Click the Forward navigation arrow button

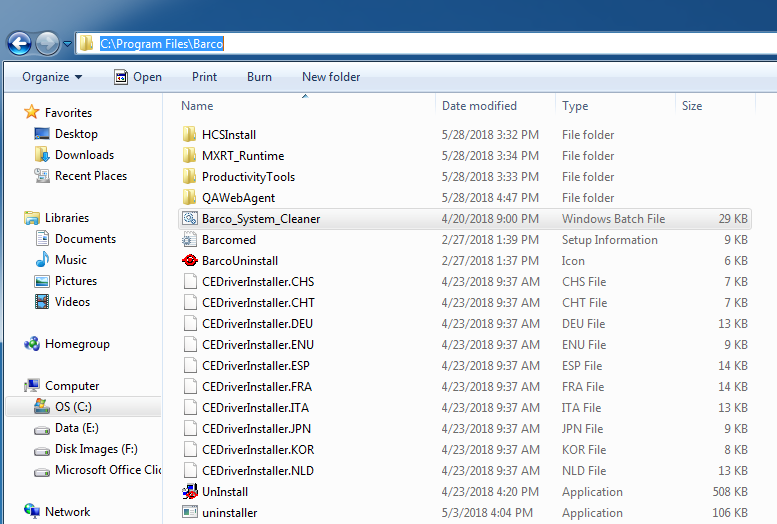[48, 44]
